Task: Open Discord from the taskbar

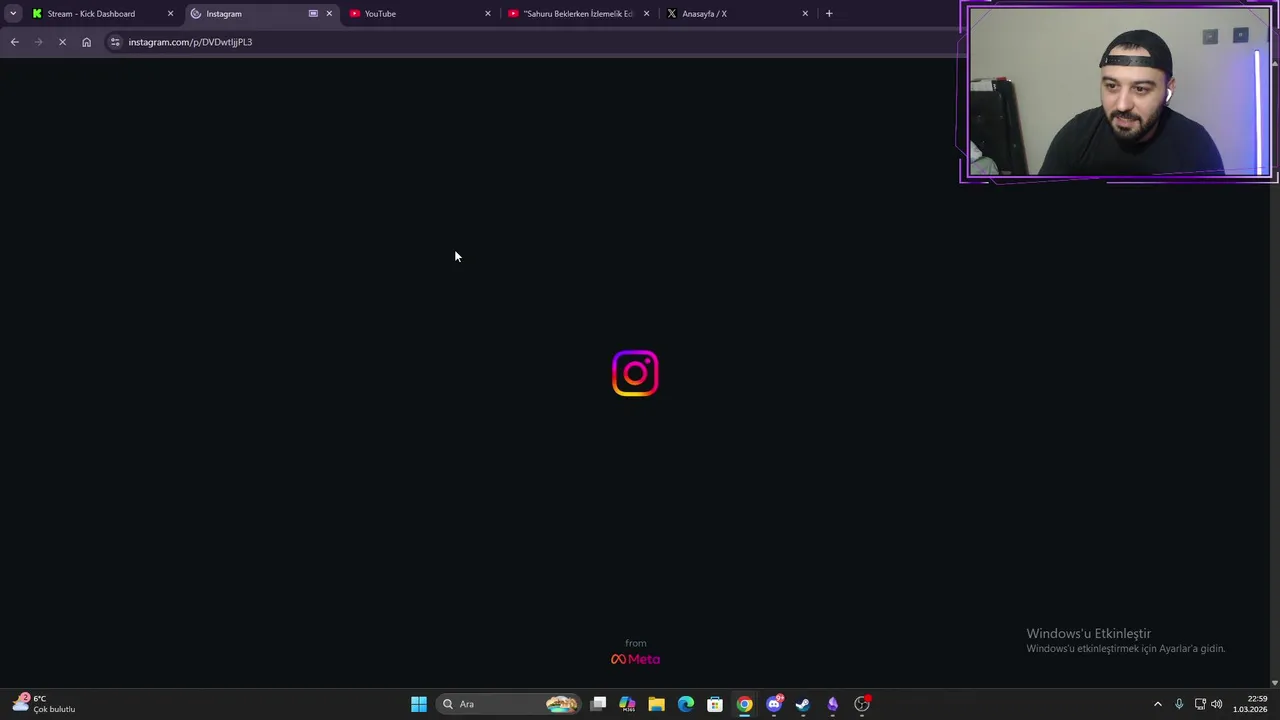Action: (x=774, y=704)
